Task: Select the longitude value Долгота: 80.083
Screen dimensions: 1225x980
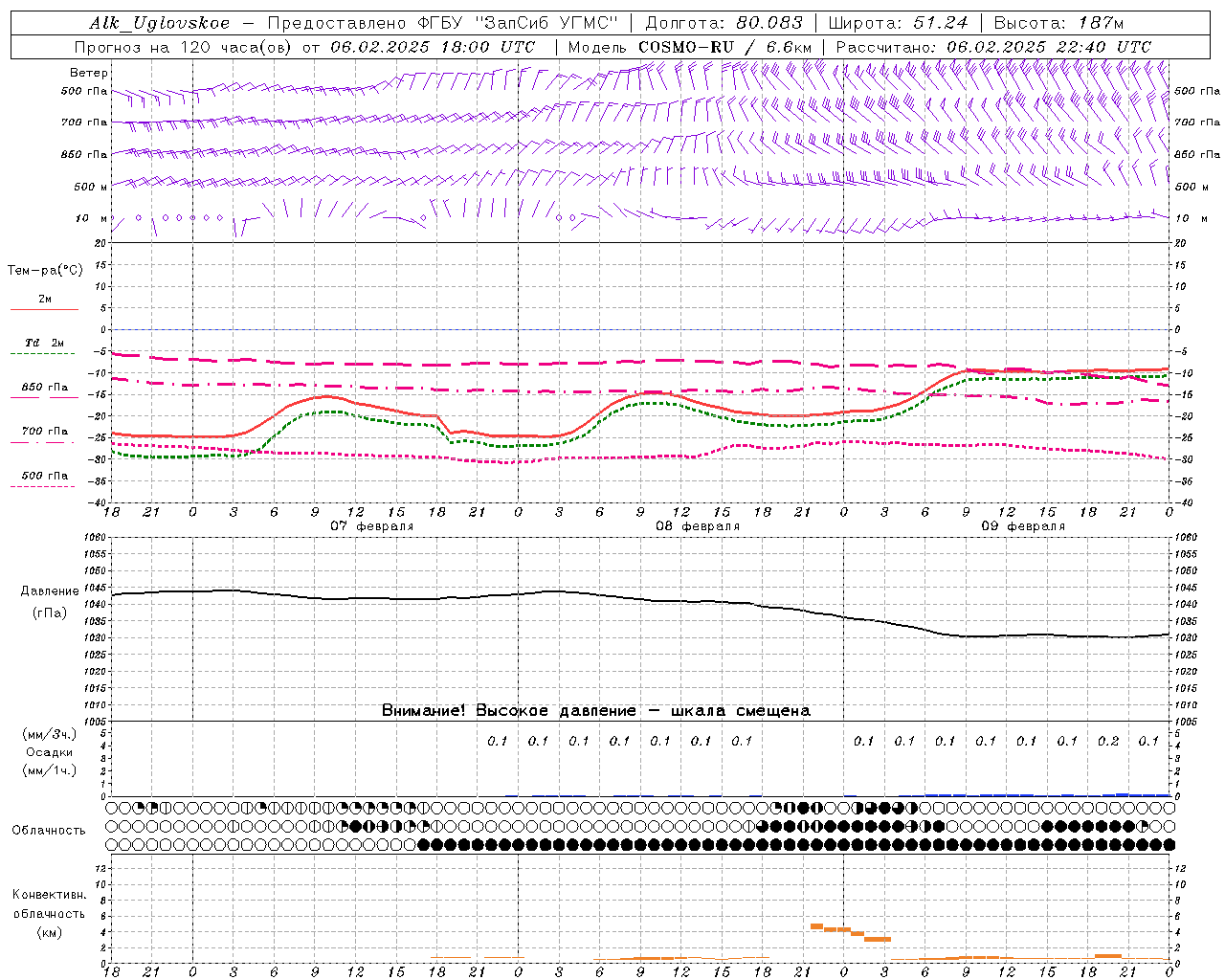Action: coord(724,23)
